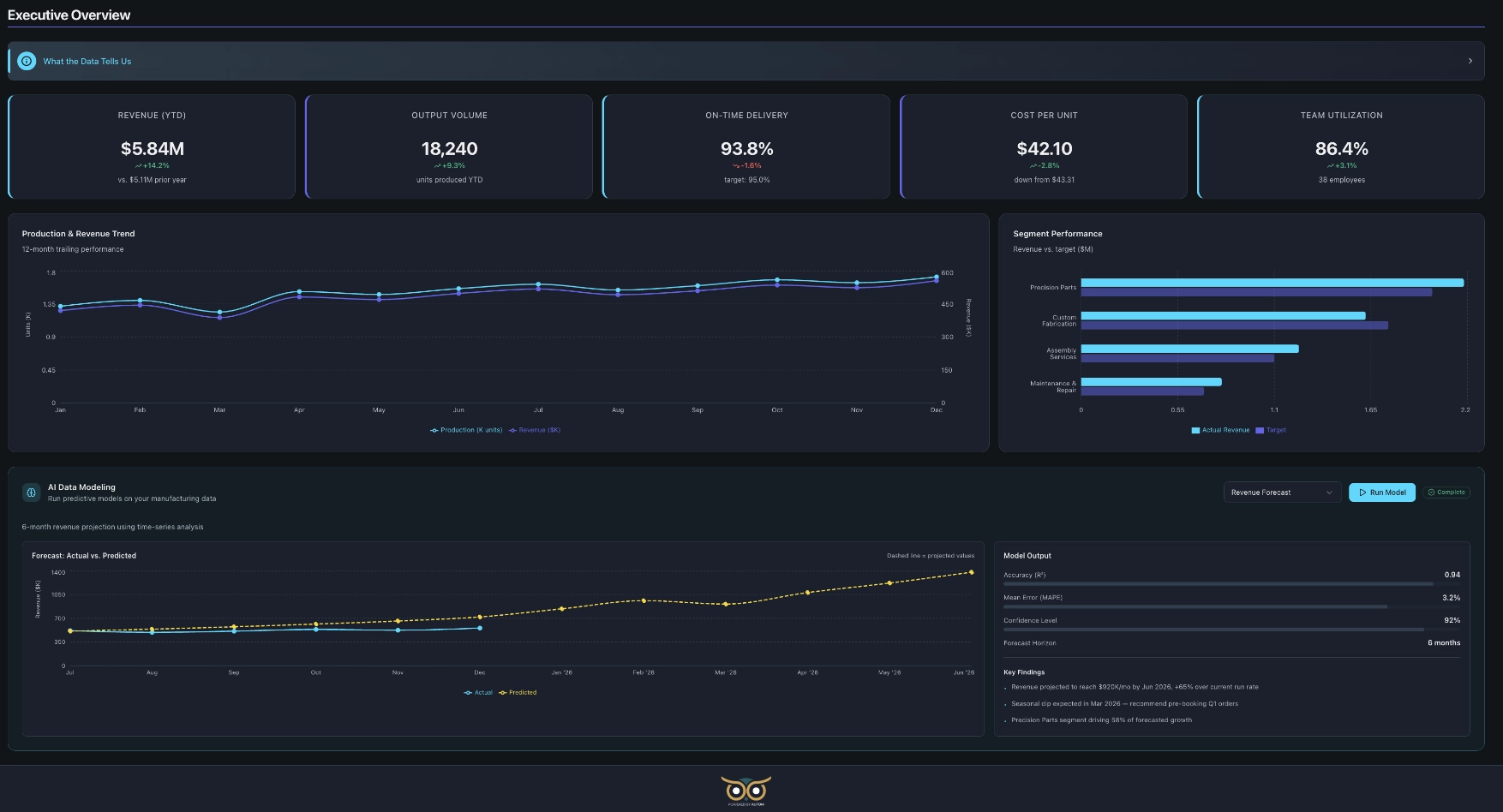Screen dimensions: 1503x812
Task: Click the owl logo in the footer
Action: pyautogui.click(x=746, y=789)
